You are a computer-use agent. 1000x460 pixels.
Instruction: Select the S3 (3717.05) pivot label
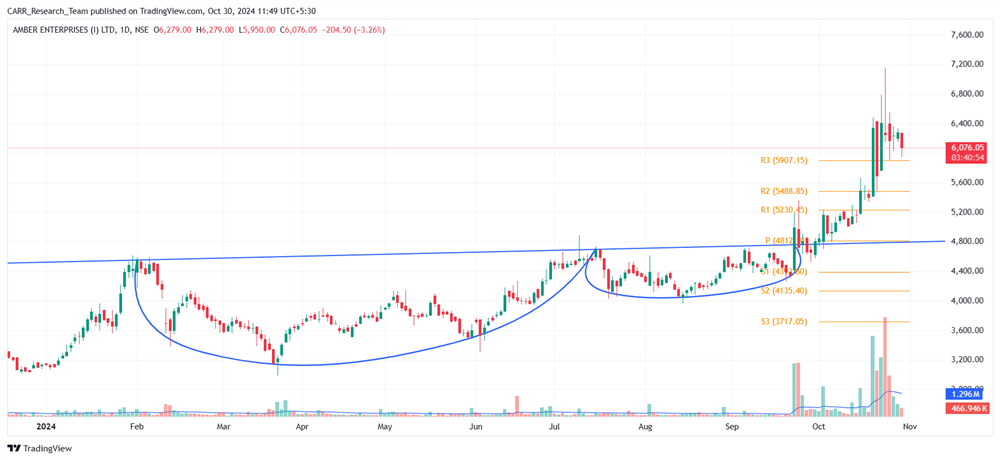point(784,322)
